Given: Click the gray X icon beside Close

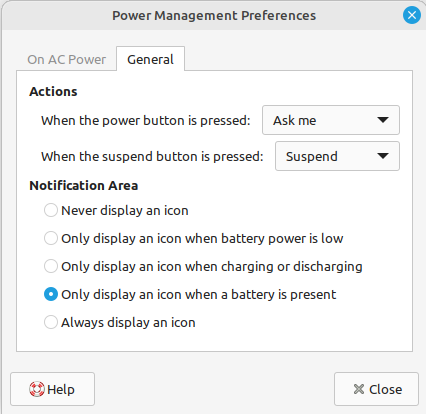Looking at the screenshot, I should pos(359,389).
